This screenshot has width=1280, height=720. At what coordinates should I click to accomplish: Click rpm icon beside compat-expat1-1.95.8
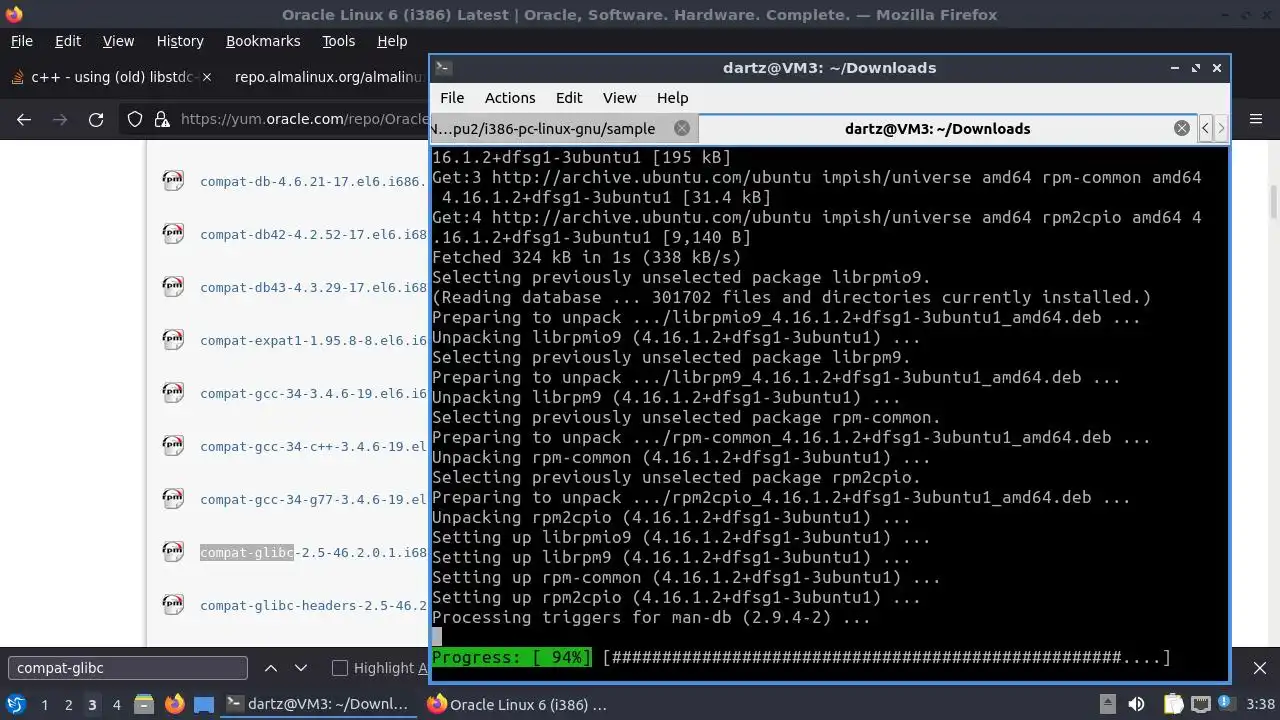point(173,339)
